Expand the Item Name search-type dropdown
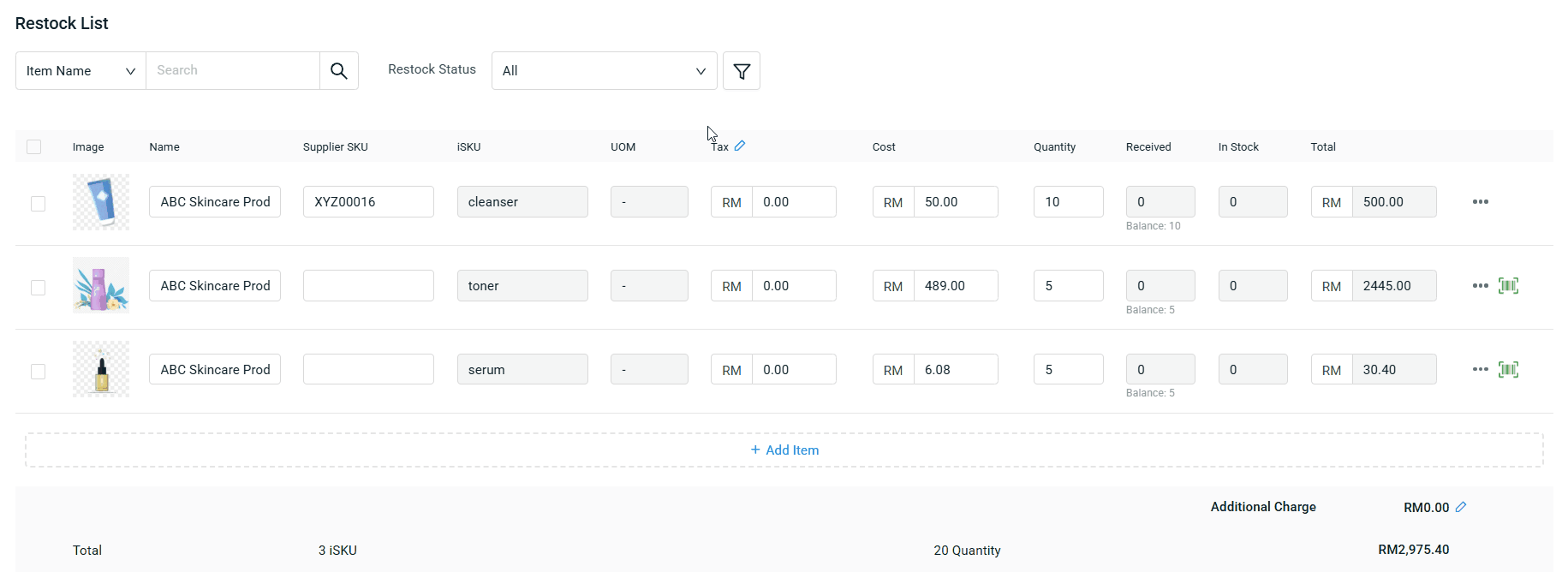The image size is (1568, 578). click(80, 71)
